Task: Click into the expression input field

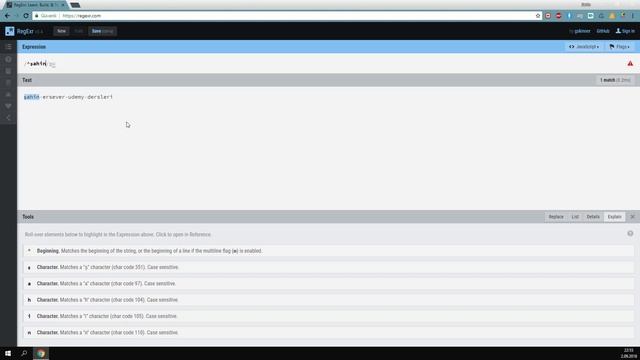Action: 322,64
